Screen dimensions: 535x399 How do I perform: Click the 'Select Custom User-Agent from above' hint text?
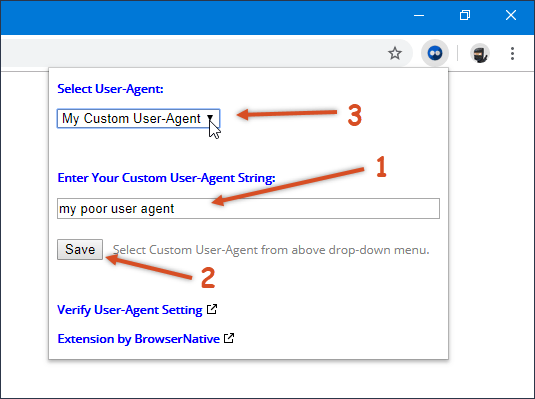click(271, 250)
